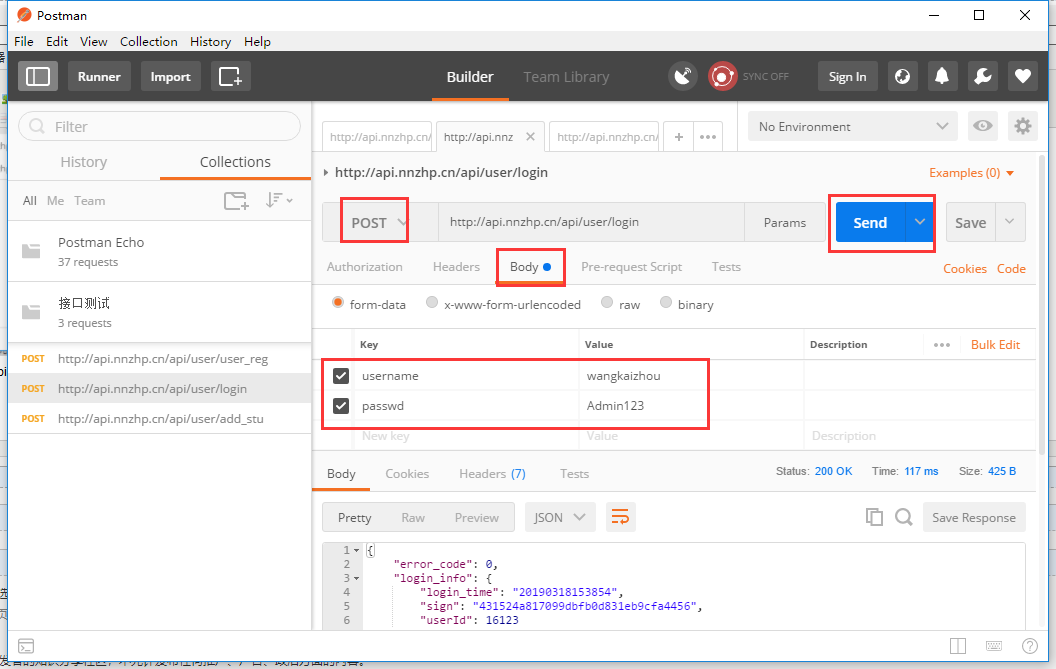Collapse login_info object at line 3
The image size is (1056, 669).
tap(357, 579)
